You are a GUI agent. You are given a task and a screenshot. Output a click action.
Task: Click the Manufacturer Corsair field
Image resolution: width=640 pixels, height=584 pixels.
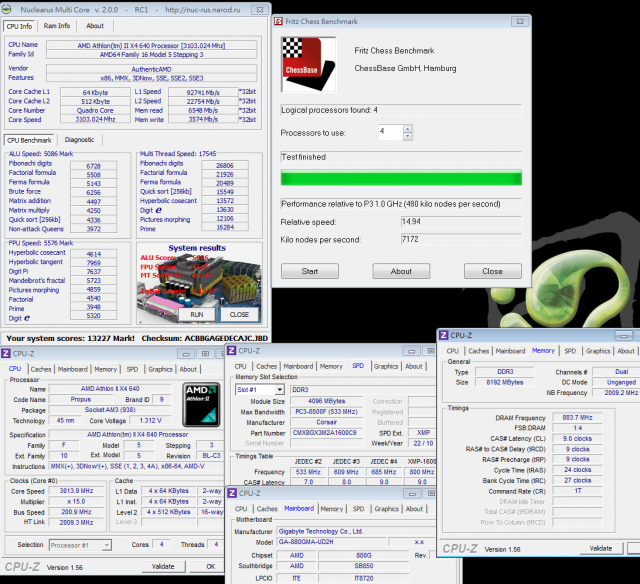pyautogui.click(x=326, y=422)
